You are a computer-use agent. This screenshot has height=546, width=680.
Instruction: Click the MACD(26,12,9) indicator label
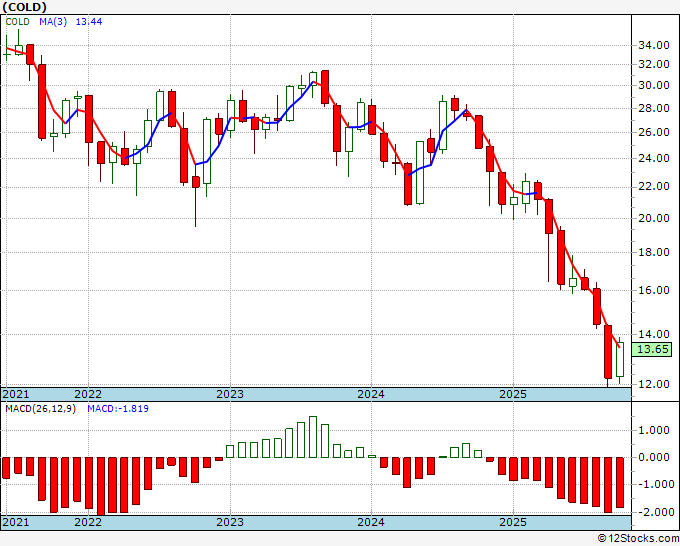coord(40,409)
